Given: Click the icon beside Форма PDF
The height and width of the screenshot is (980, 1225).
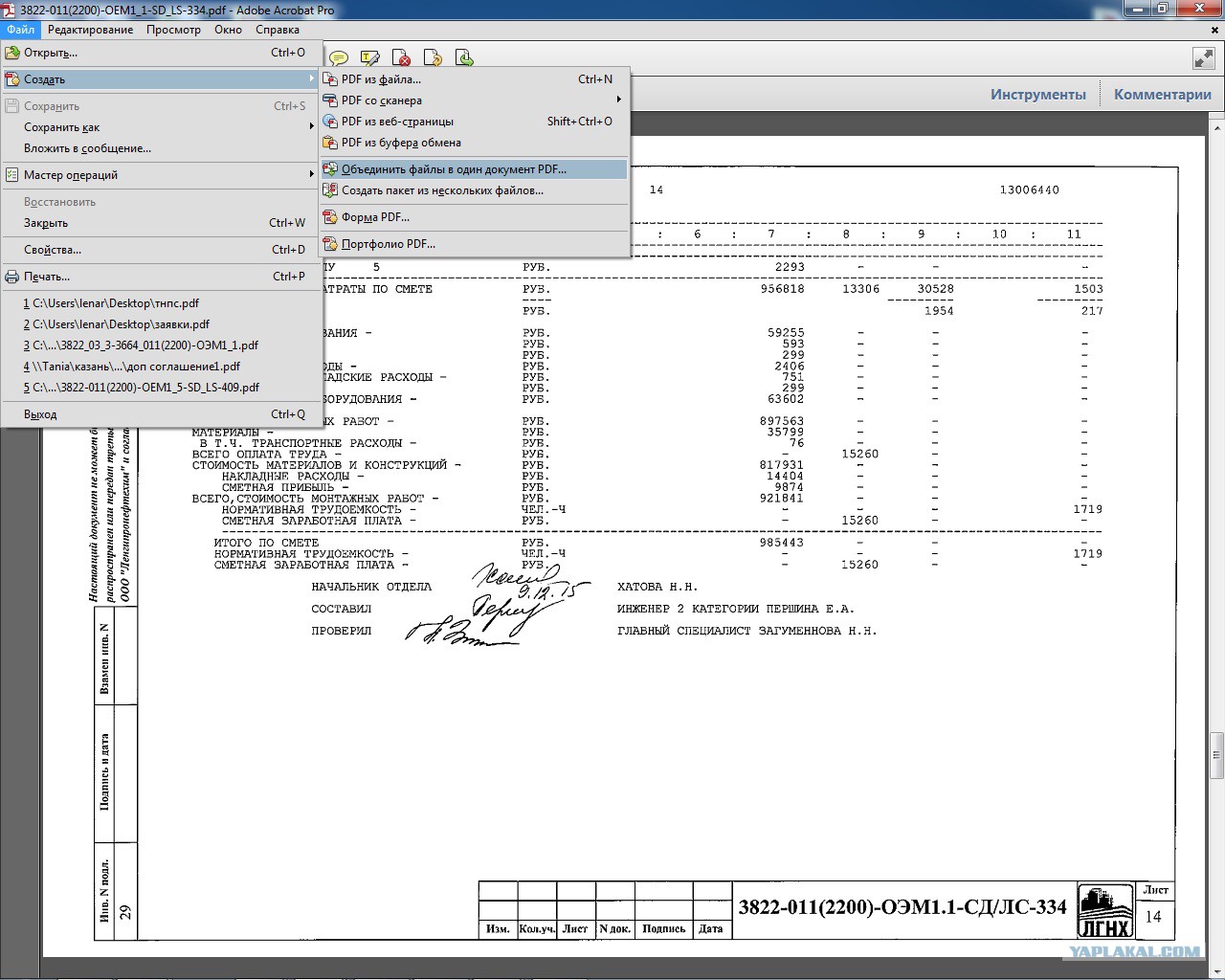Looking at the screenshot, I should (329, 217).
